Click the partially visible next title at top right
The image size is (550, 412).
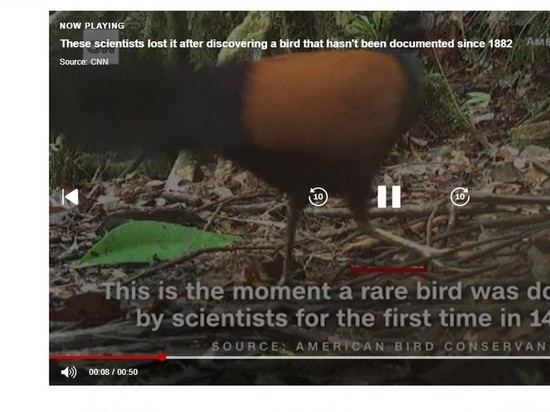point(538,42)
